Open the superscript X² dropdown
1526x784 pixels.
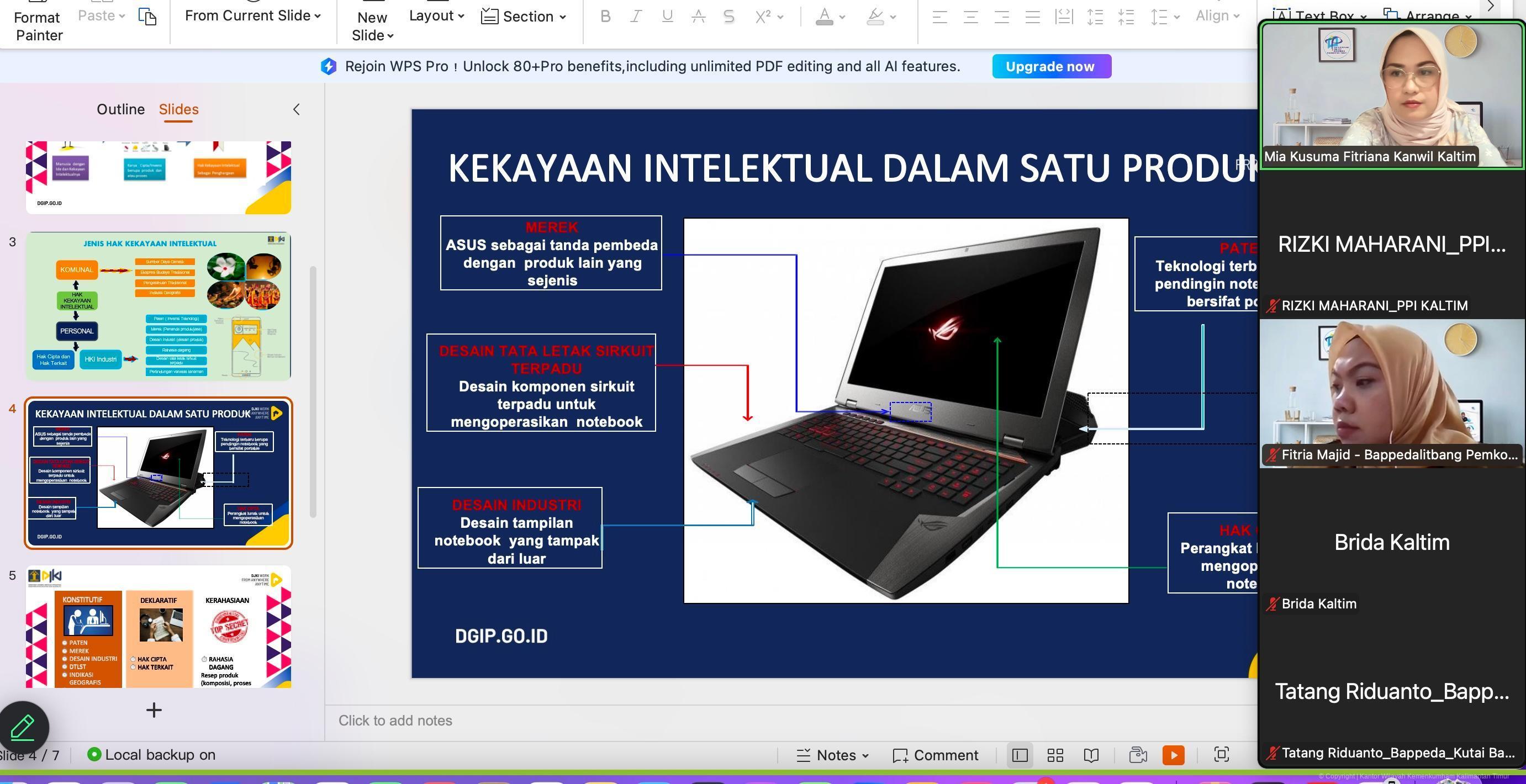pos(769,17)
